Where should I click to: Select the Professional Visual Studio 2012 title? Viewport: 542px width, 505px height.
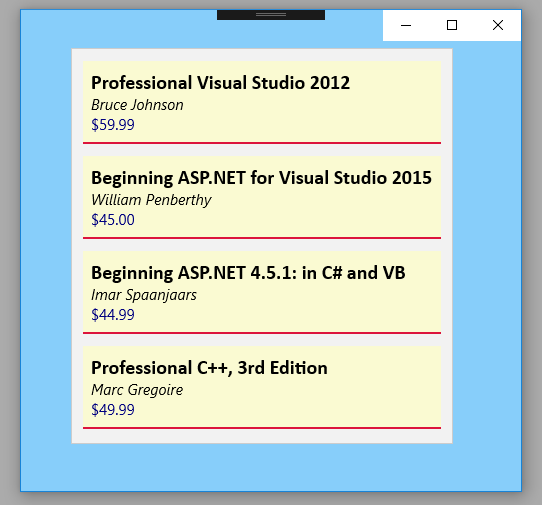click(221, 83)
